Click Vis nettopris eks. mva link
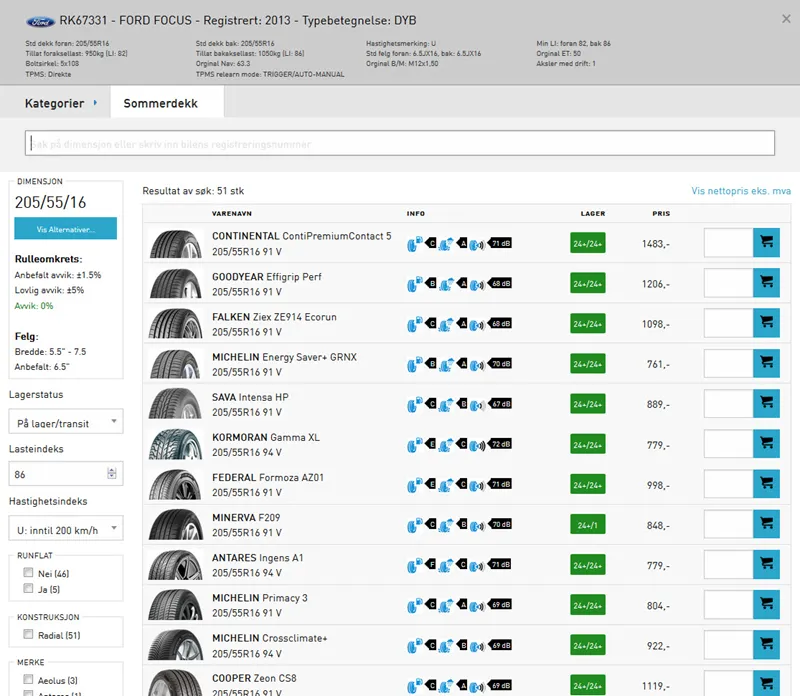This screenshot has width=800, height=696. click(x=741, y=191)
